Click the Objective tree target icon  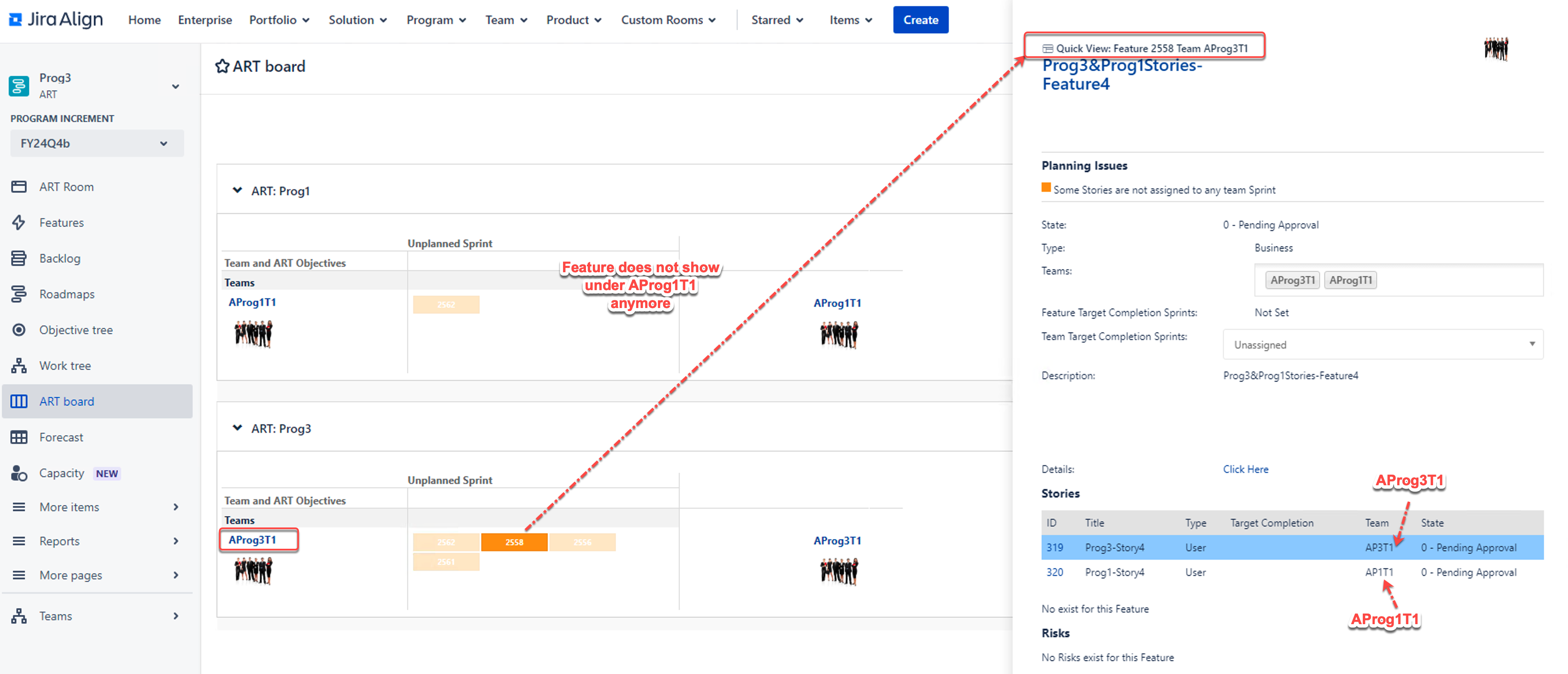[19, 330]
